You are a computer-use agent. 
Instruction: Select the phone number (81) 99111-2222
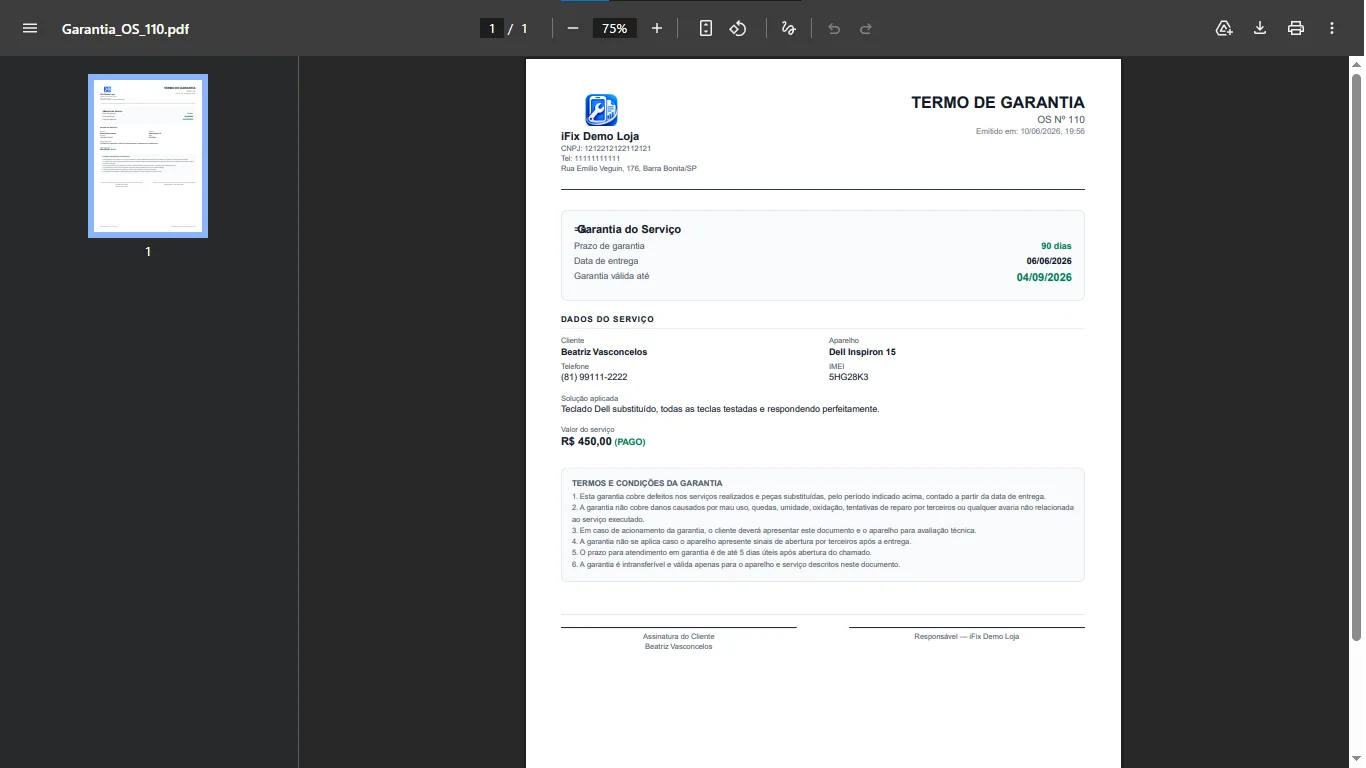(594, 377)
